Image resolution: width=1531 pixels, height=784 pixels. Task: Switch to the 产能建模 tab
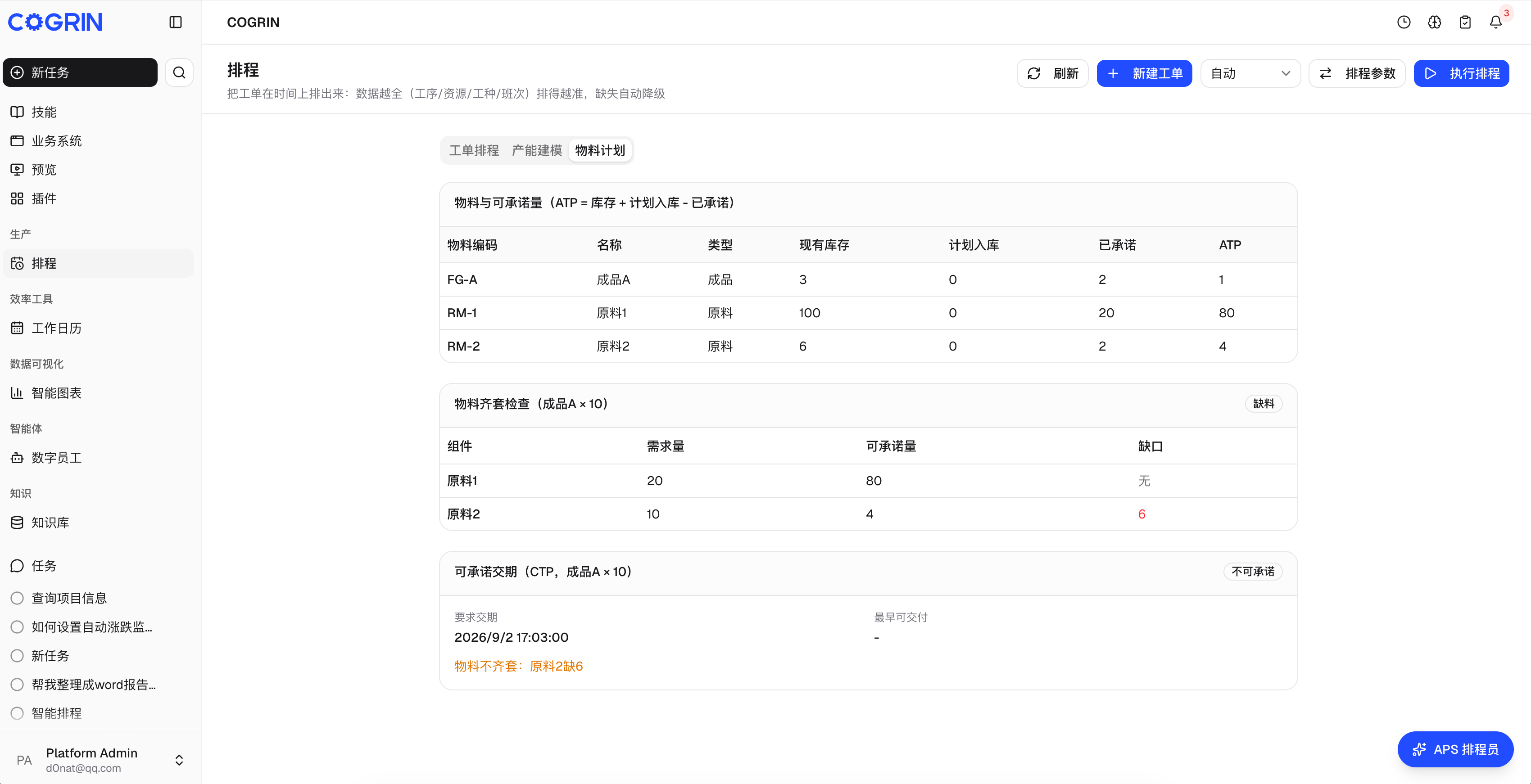tap(537, 151)
